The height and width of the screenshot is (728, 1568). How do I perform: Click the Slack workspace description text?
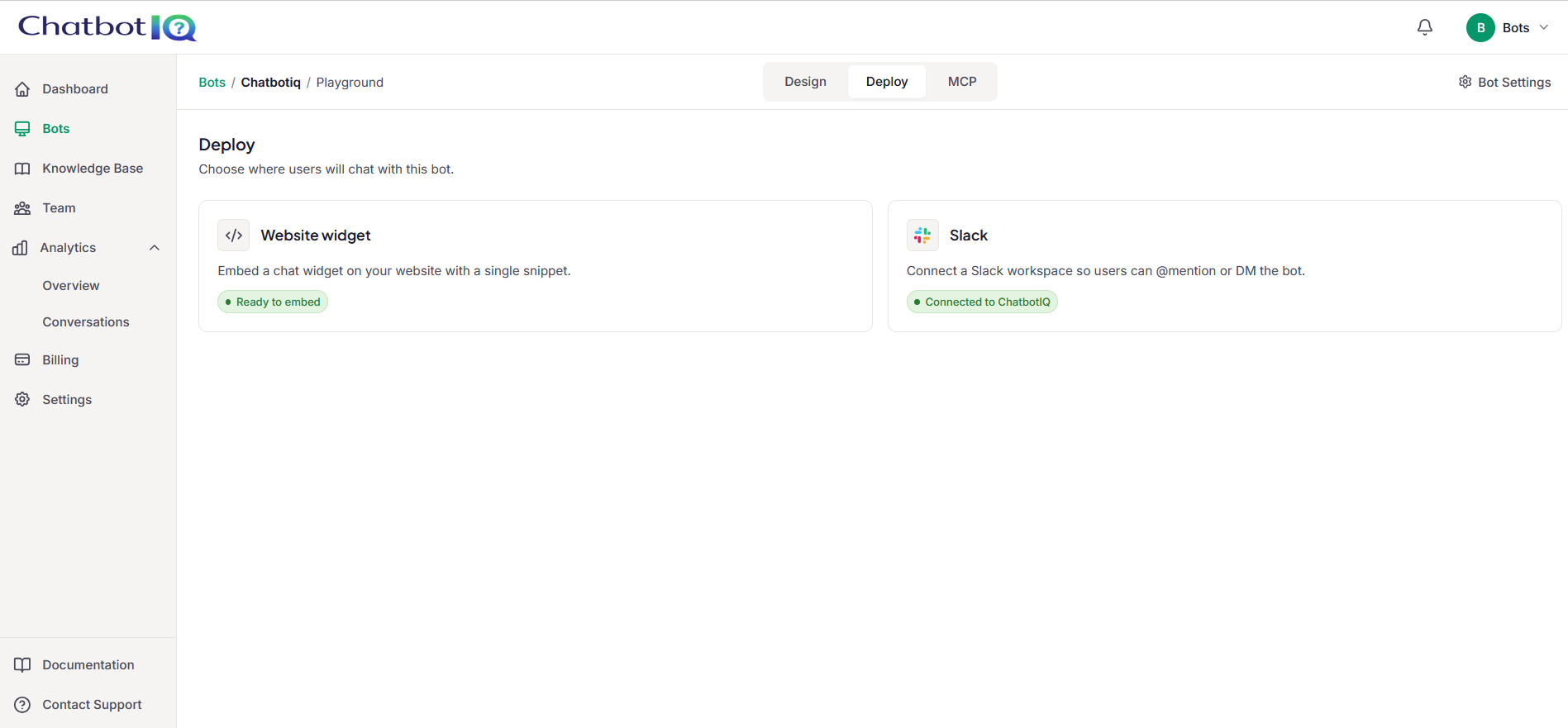click(x=1106, y=271)
